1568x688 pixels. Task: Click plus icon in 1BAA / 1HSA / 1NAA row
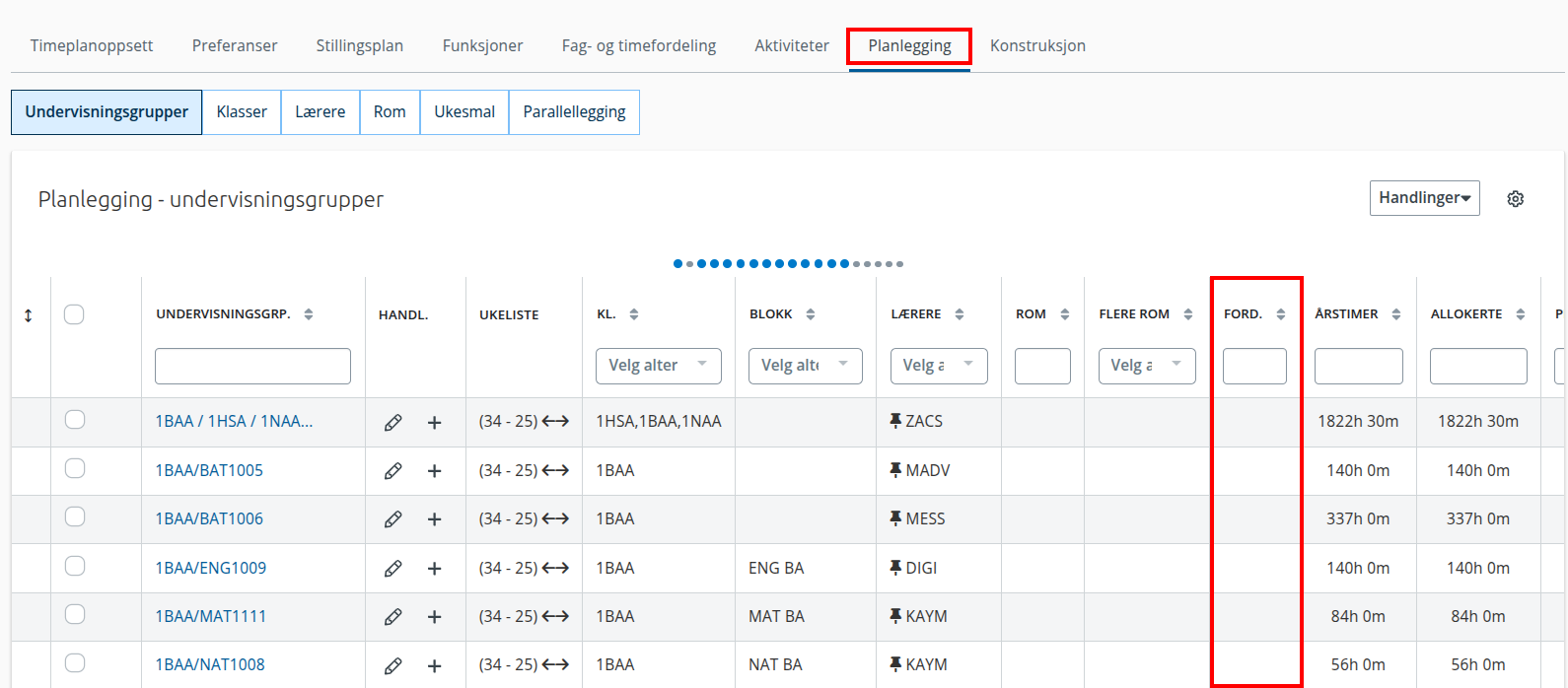(434, 423)
